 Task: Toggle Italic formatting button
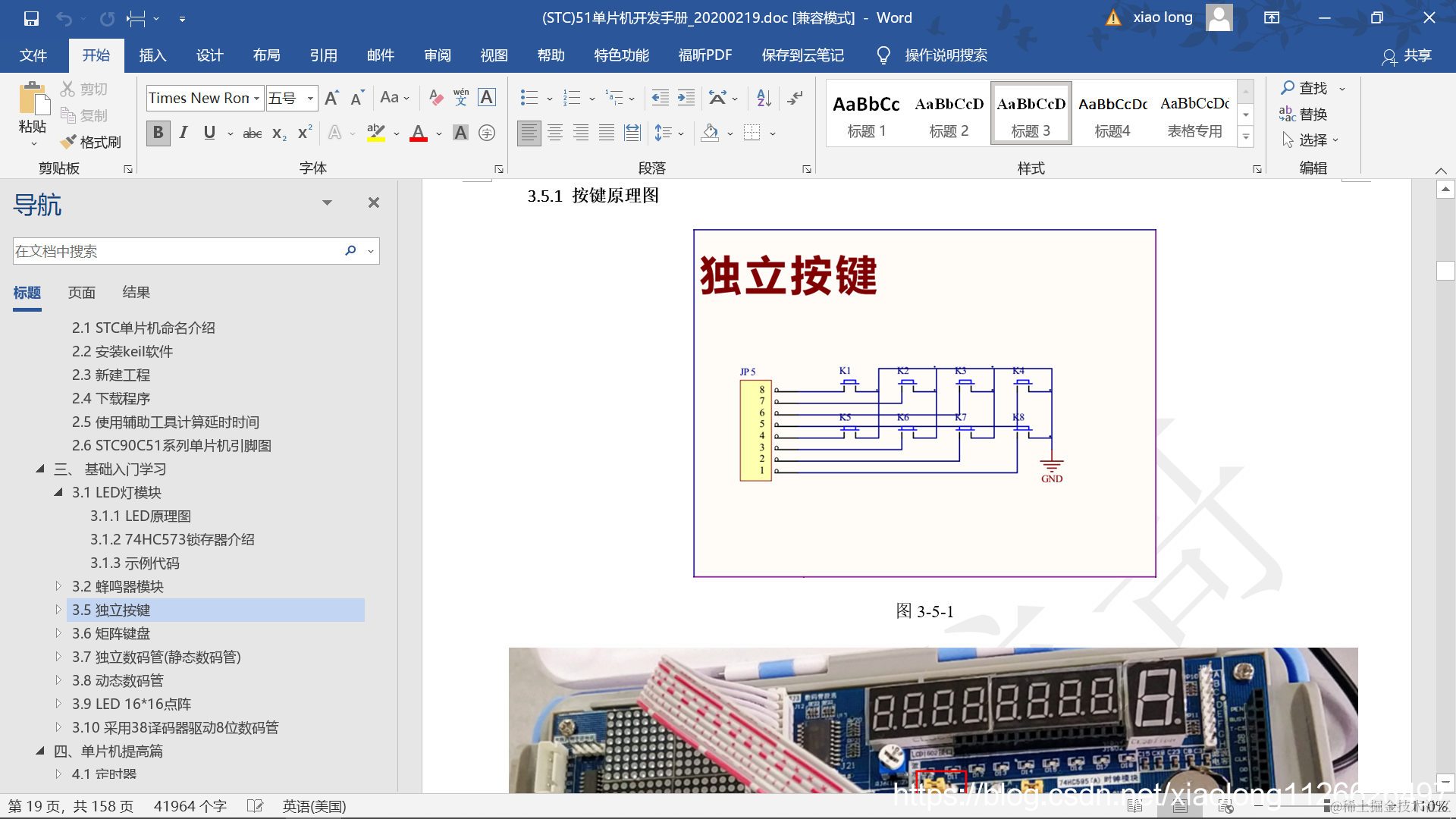pyautogui.click(x=184, y=133)
